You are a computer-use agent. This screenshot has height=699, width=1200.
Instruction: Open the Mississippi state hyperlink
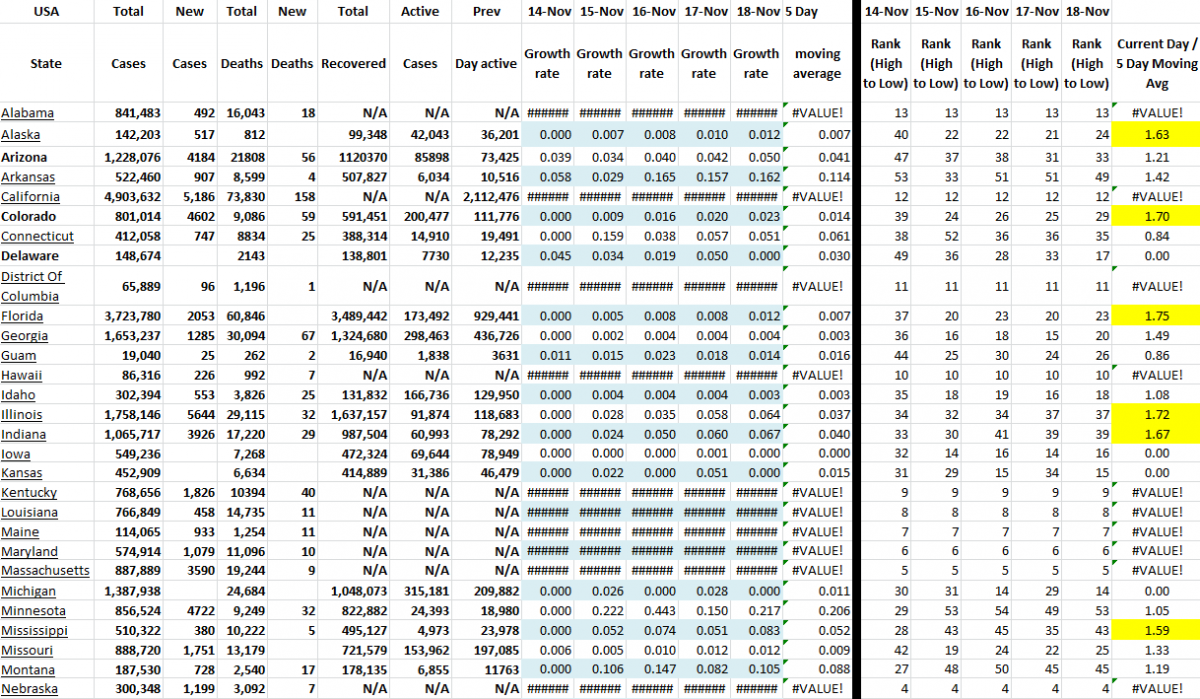coord(34,630)
